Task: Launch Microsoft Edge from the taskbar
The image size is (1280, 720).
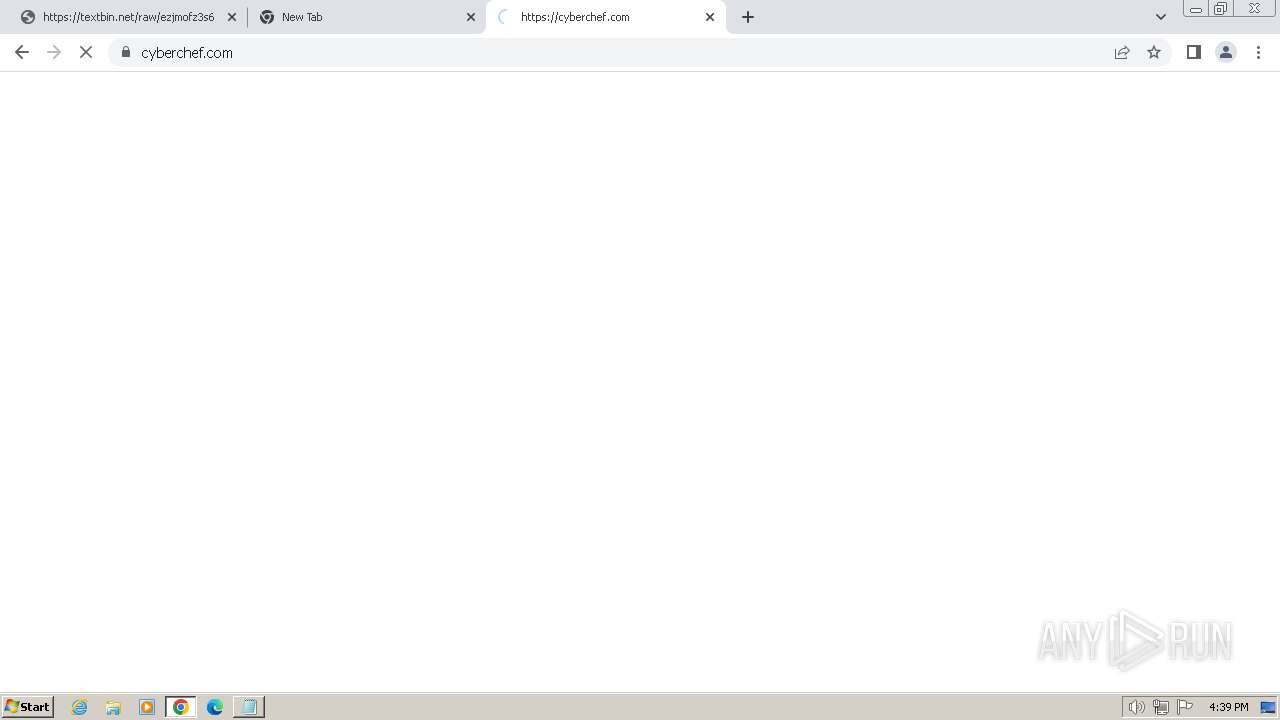Action: [x=215, y=707]
